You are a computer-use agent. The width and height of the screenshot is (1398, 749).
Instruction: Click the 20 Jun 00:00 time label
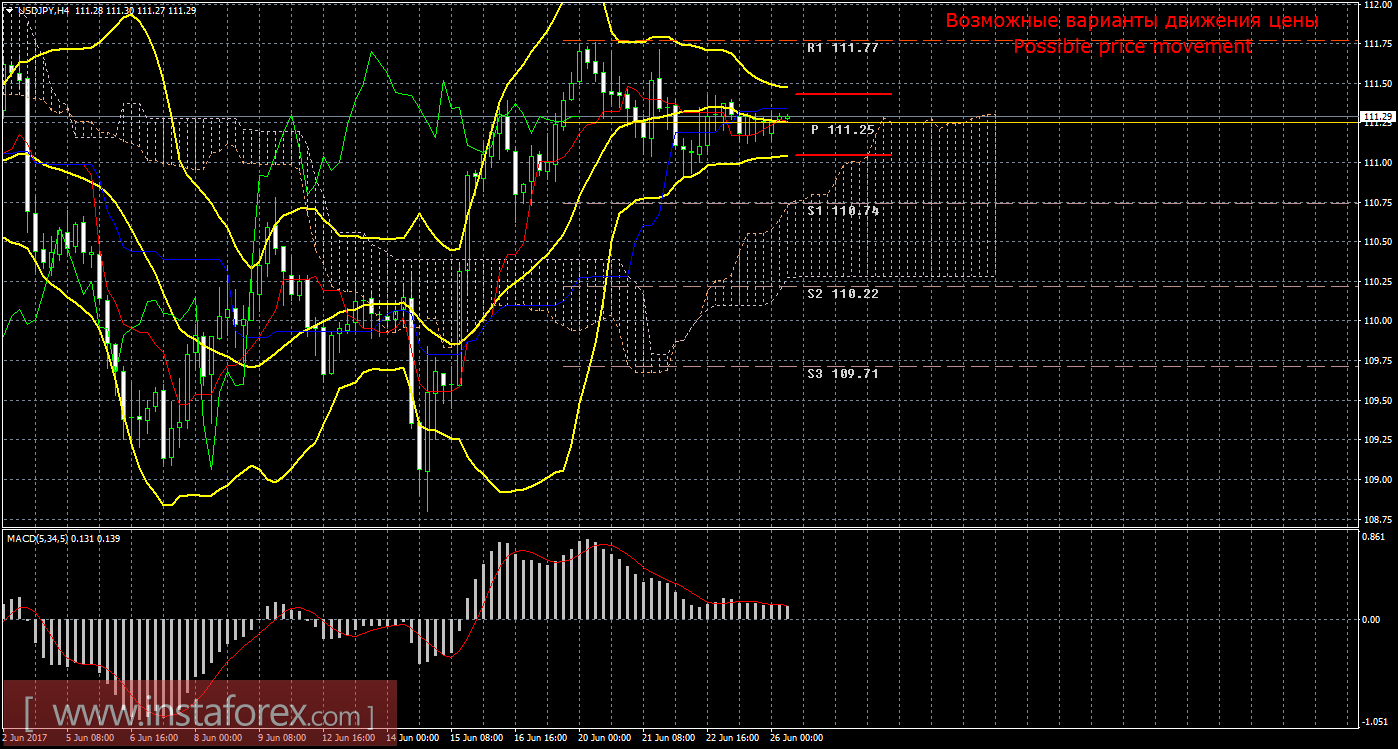pos(604,738)
